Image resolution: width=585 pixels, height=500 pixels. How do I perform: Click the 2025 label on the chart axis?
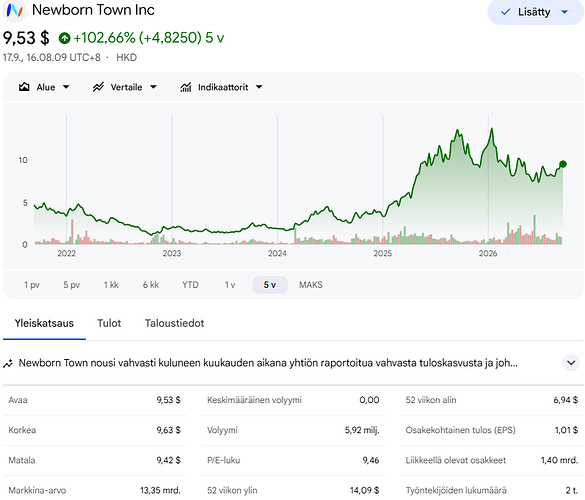(382, 254)
